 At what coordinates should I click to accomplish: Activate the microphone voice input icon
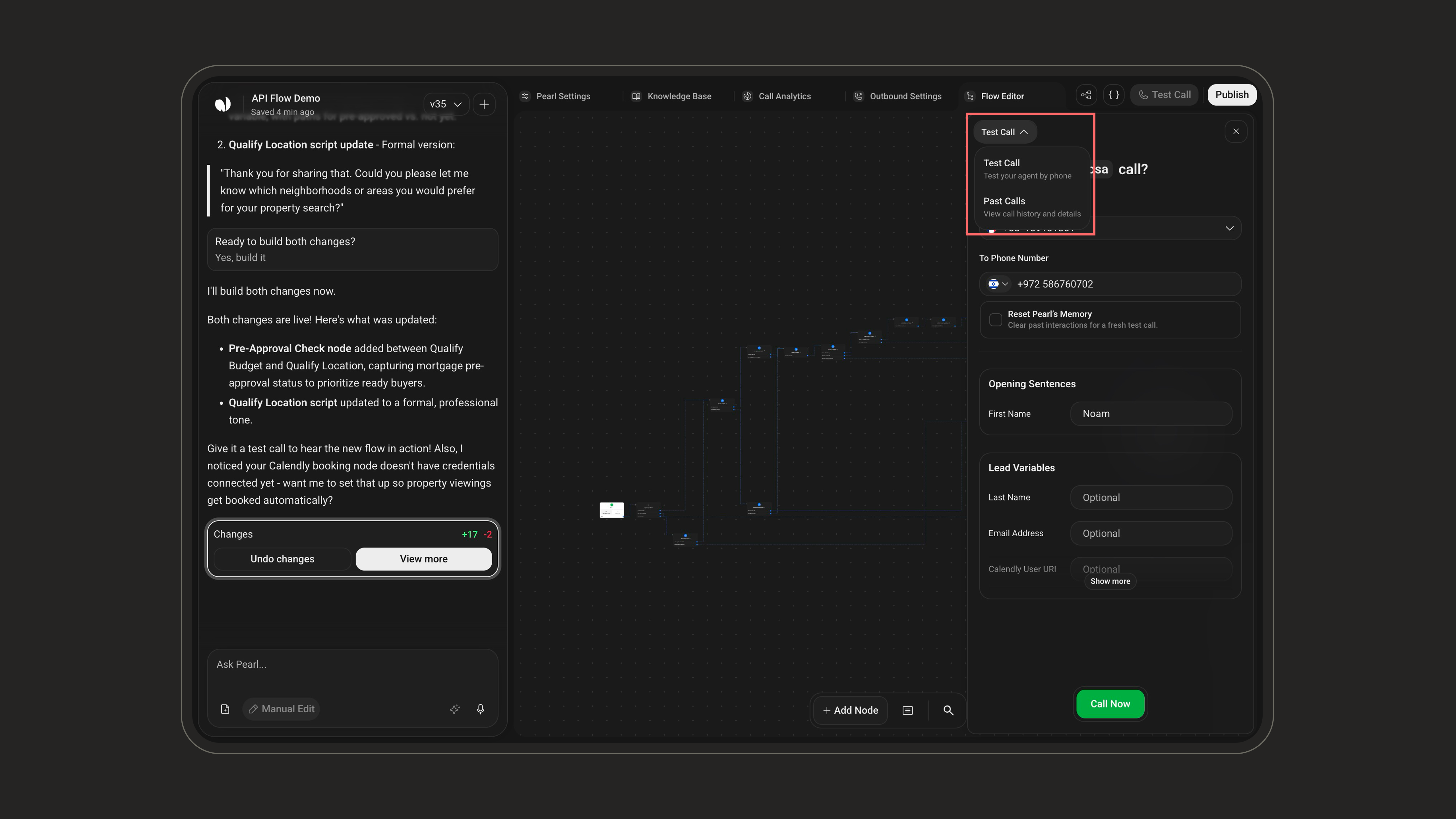[480, 709]
